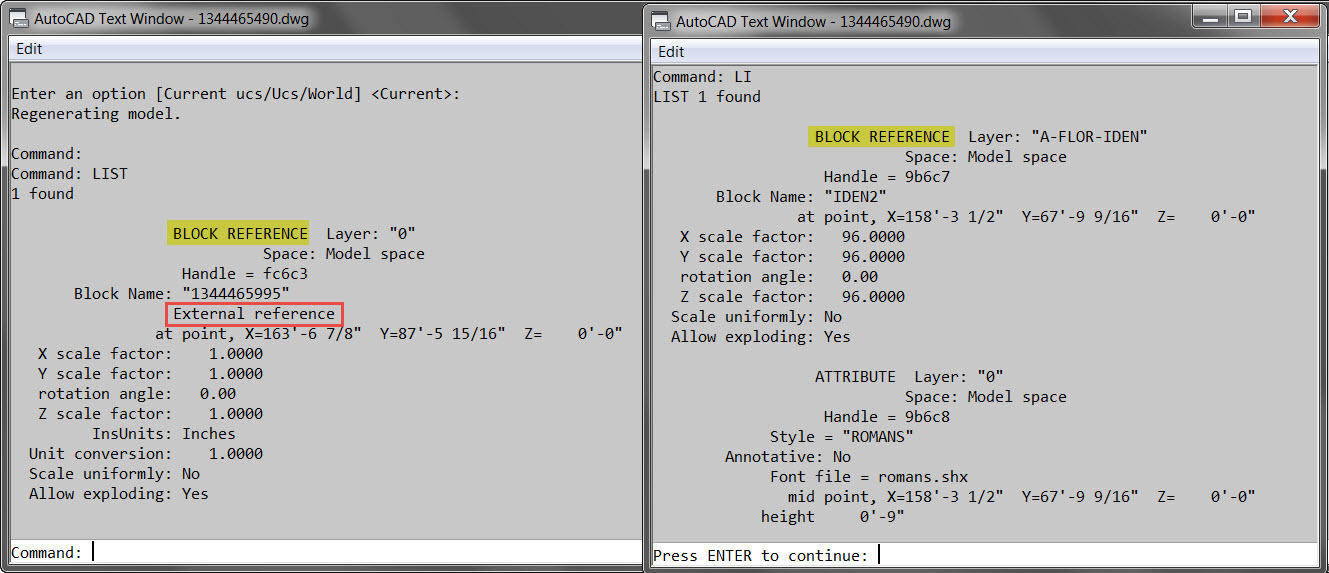The width and height of the screenshot is (1329, 573).
Task: Click 'Allow exploding: Yes' in right window
Action: 761,337
